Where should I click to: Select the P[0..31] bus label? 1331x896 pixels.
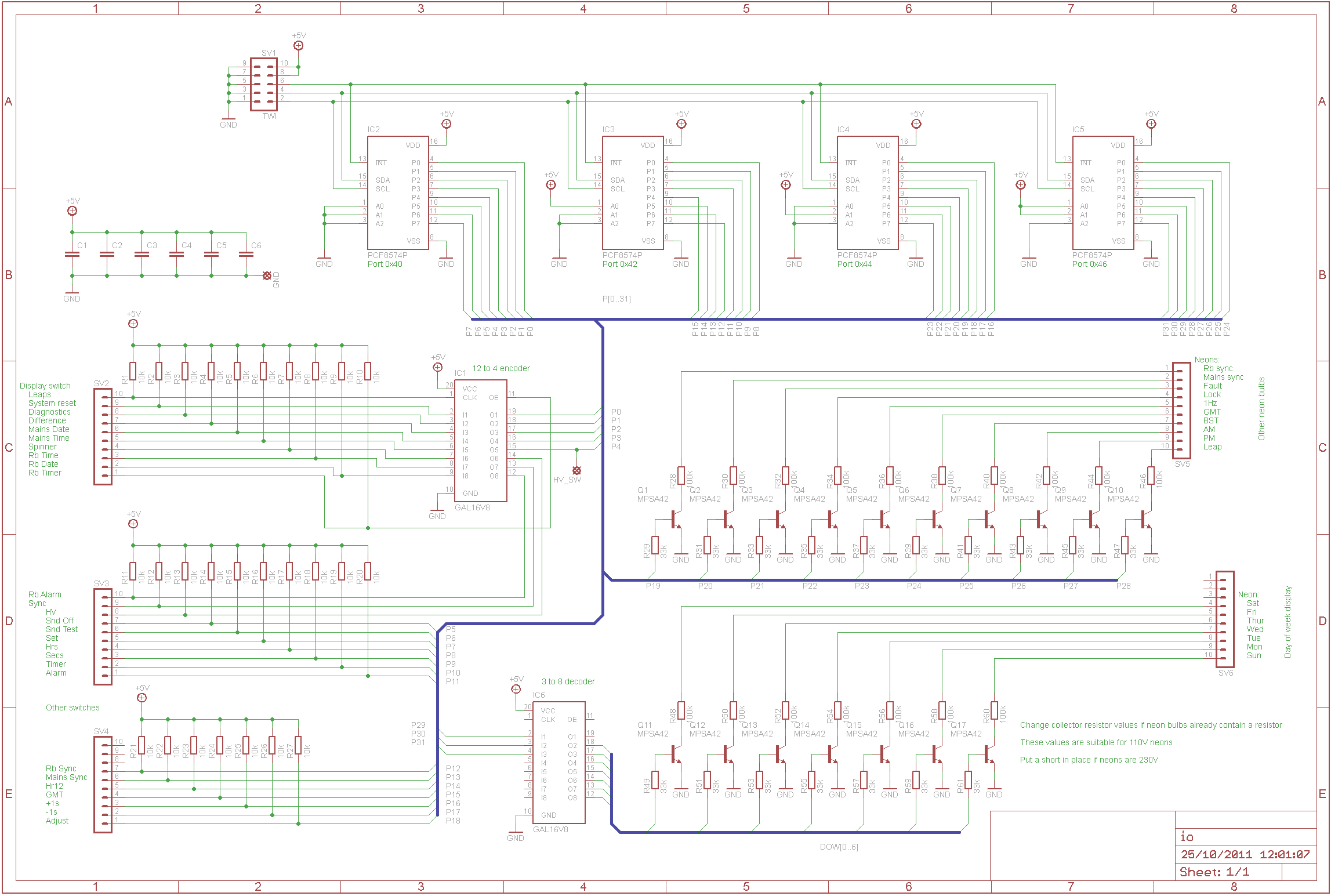(616, 299)
